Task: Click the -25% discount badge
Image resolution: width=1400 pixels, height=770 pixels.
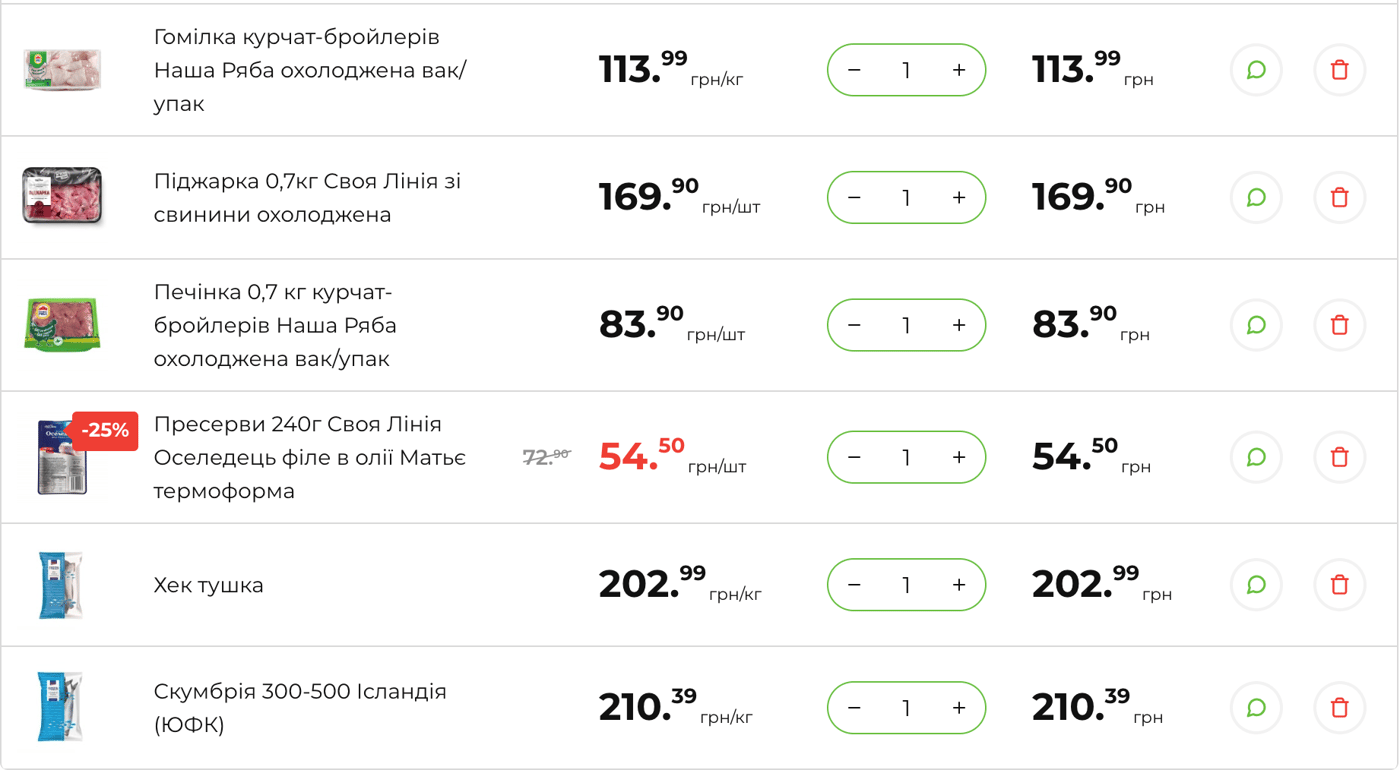Action: [104, 431]
